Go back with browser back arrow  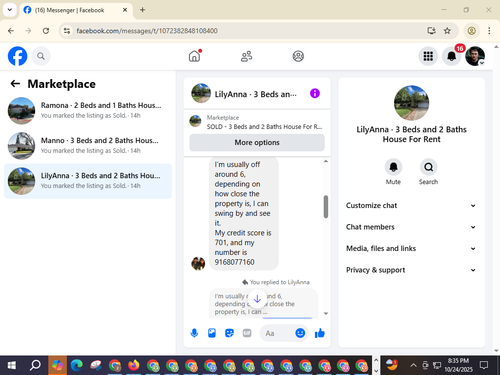(x=11, y=31)
